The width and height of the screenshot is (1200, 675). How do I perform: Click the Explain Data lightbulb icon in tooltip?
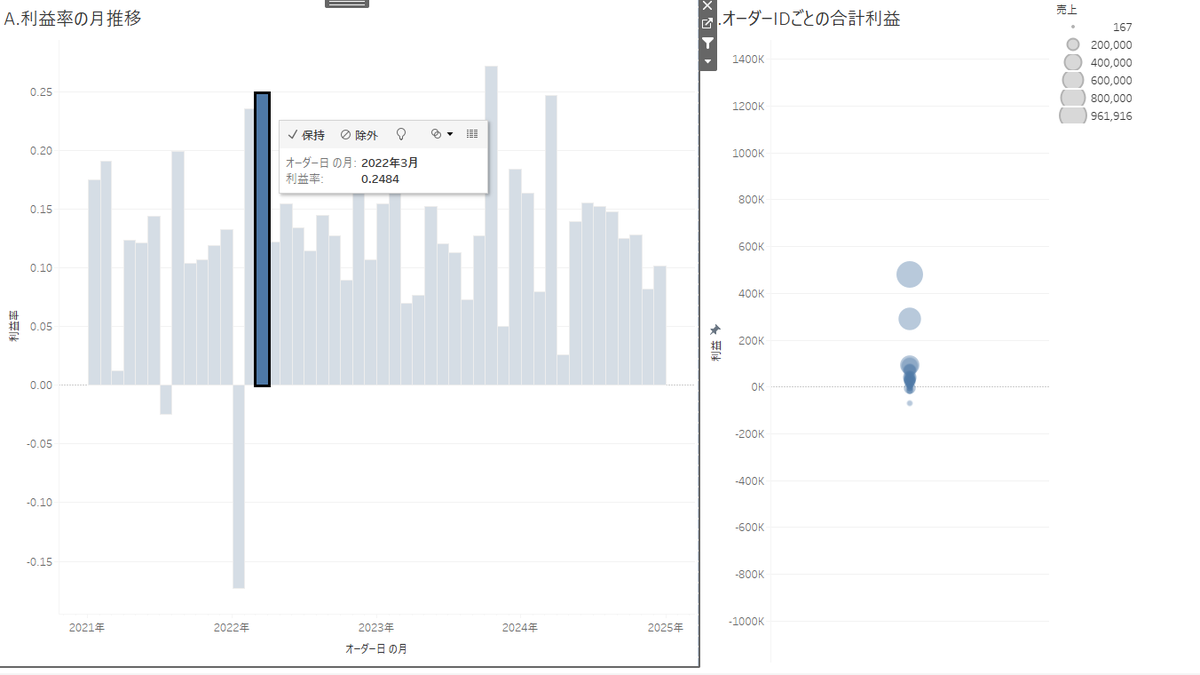[x=402, y=134]
